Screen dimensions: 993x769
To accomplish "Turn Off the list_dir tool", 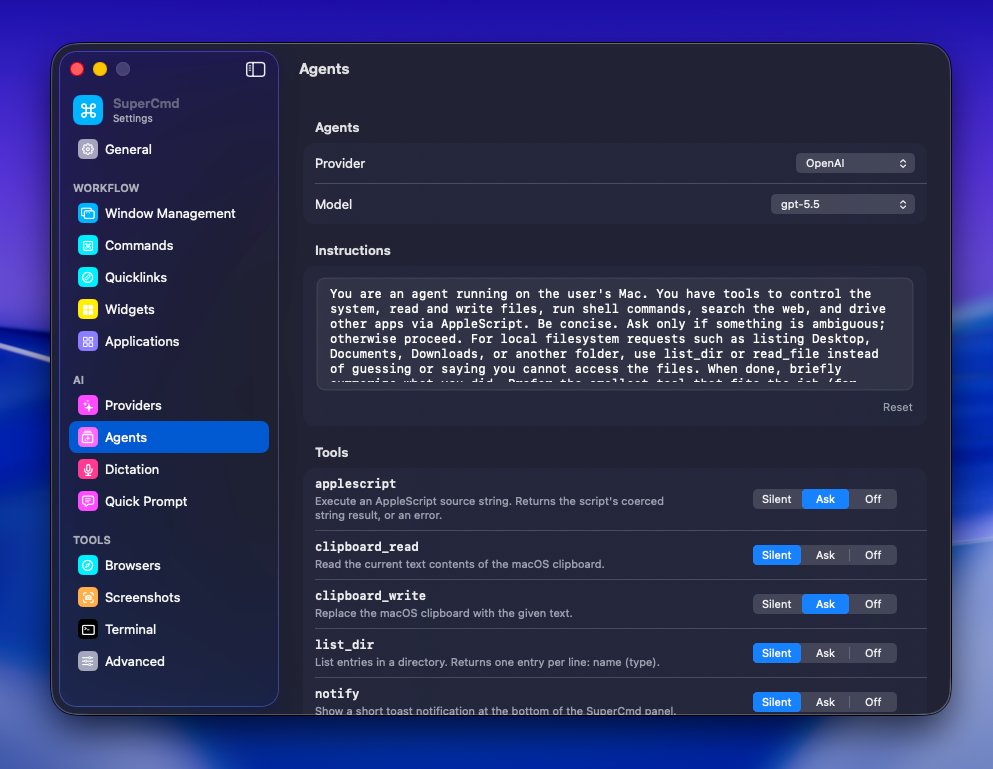I will tap(873, 653).
